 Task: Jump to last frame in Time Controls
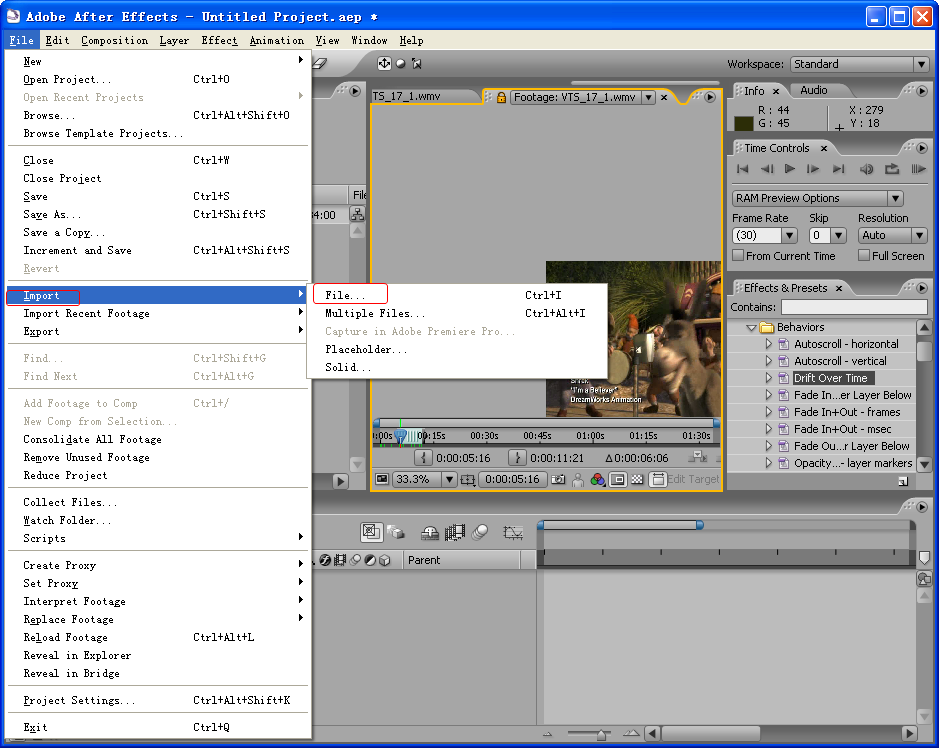(x=838, y=169)
